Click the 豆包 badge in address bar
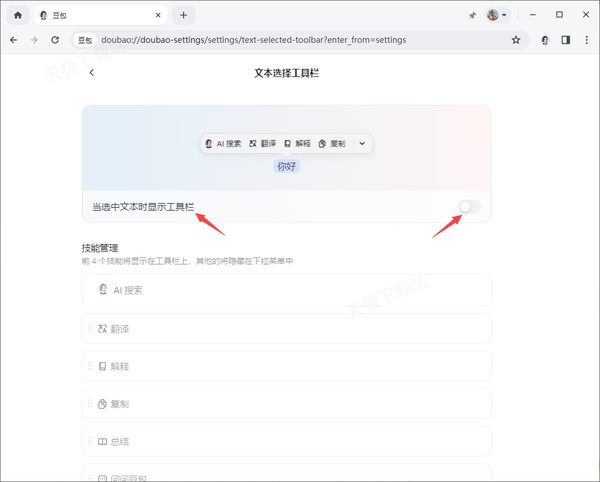This screenshot has height=482, width=600. click(x=85, y=40)
